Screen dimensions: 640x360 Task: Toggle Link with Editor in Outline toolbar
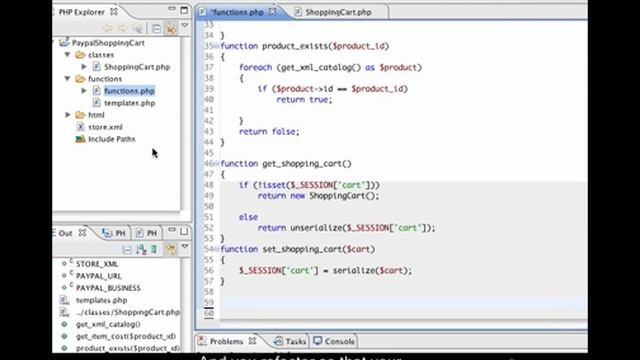point(171,249)
